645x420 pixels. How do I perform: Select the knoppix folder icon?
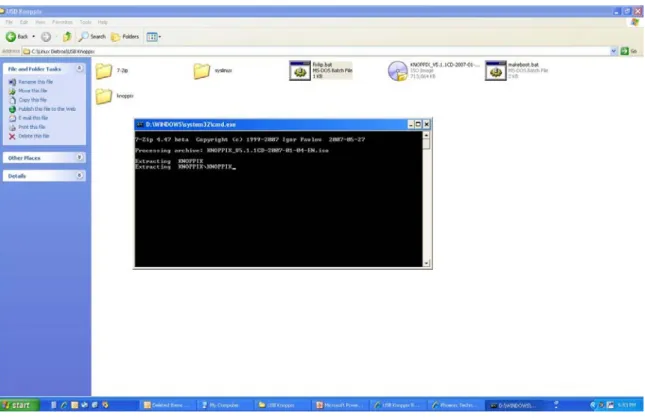[x=104, y=96]
